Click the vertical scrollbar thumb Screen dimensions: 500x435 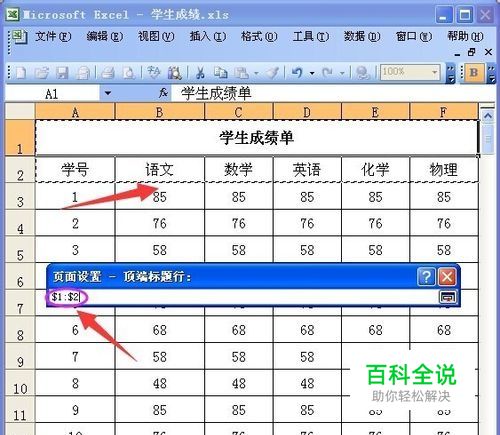[488, 139]
